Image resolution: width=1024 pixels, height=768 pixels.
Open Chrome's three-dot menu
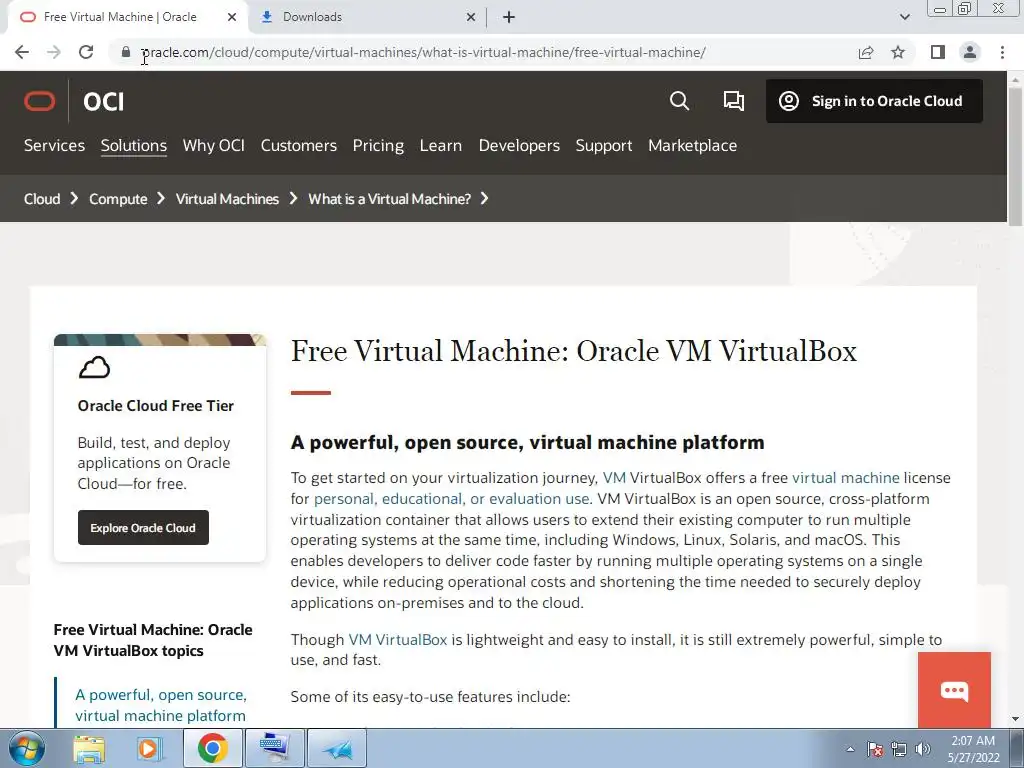(x=1002, y=52)
